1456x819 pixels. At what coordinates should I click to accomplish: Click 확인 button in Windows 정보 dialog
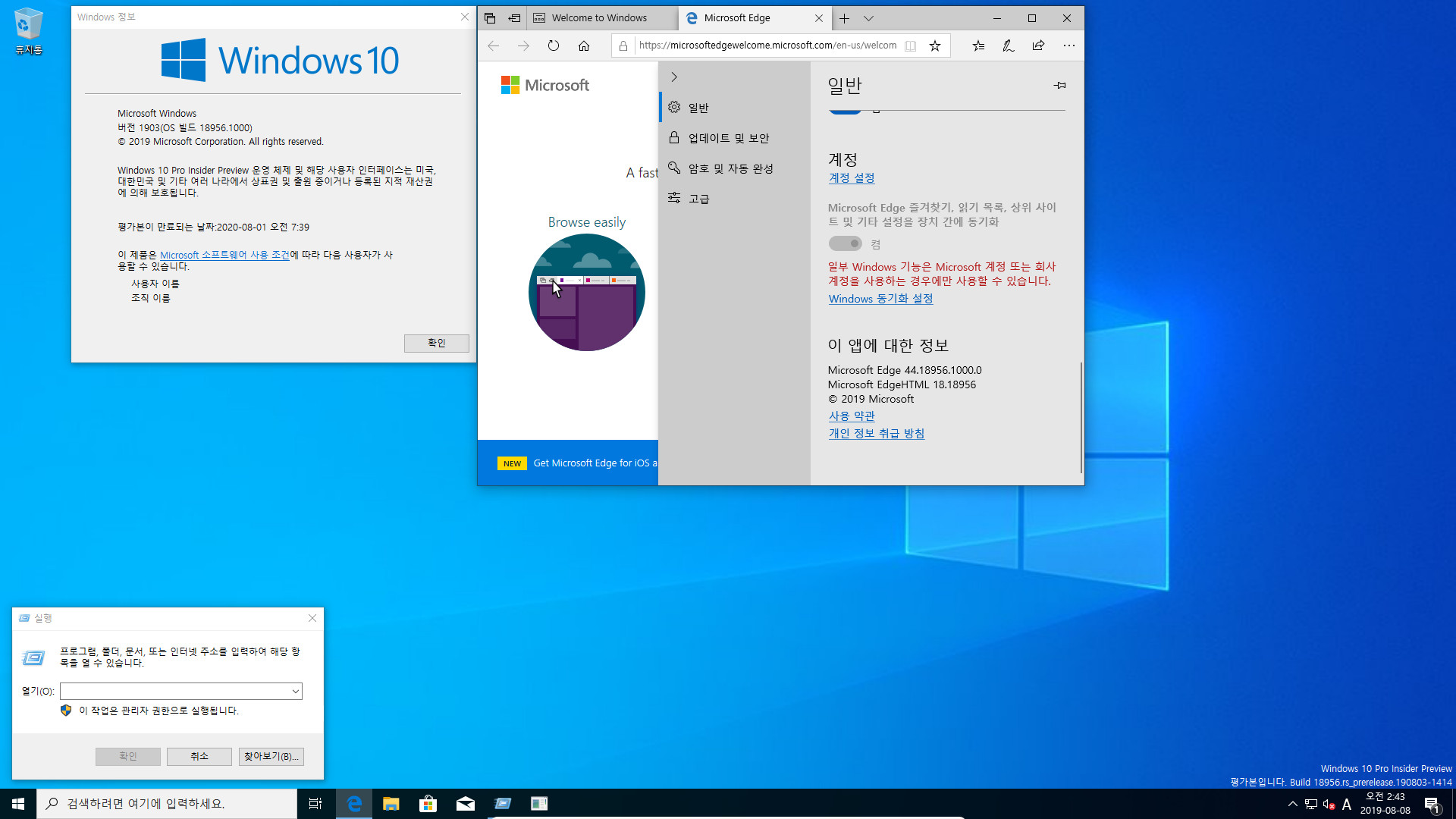[436, 342]
